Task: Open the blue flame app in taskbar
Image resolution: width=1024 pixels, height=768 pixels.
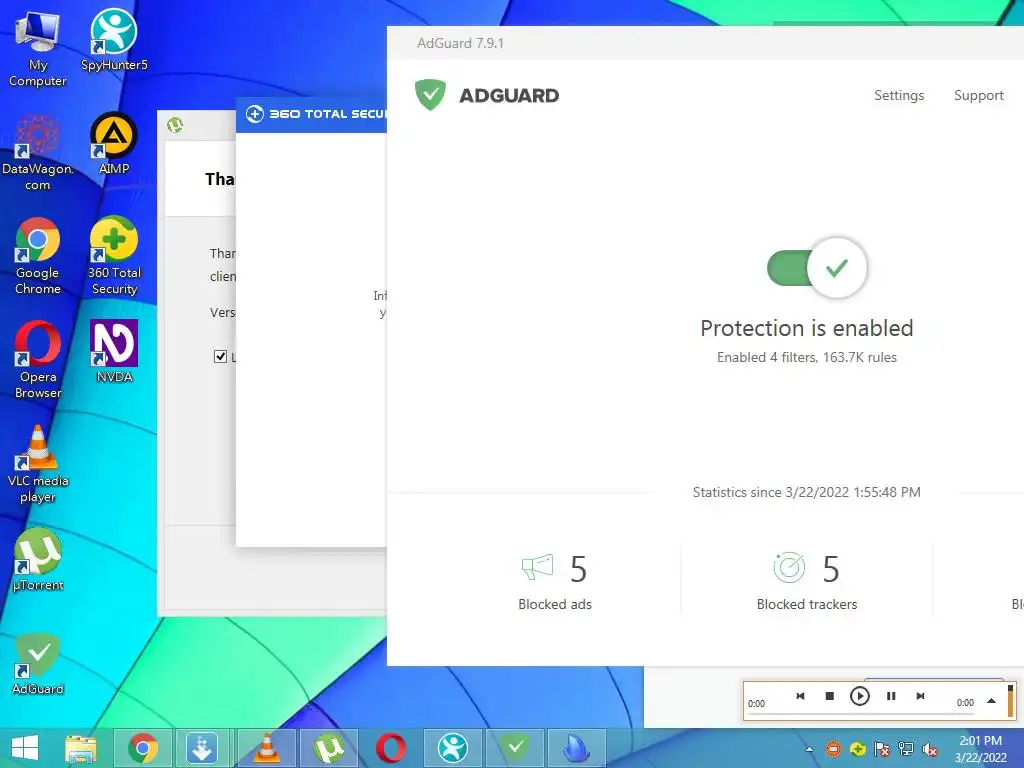Action: [577, 748]
